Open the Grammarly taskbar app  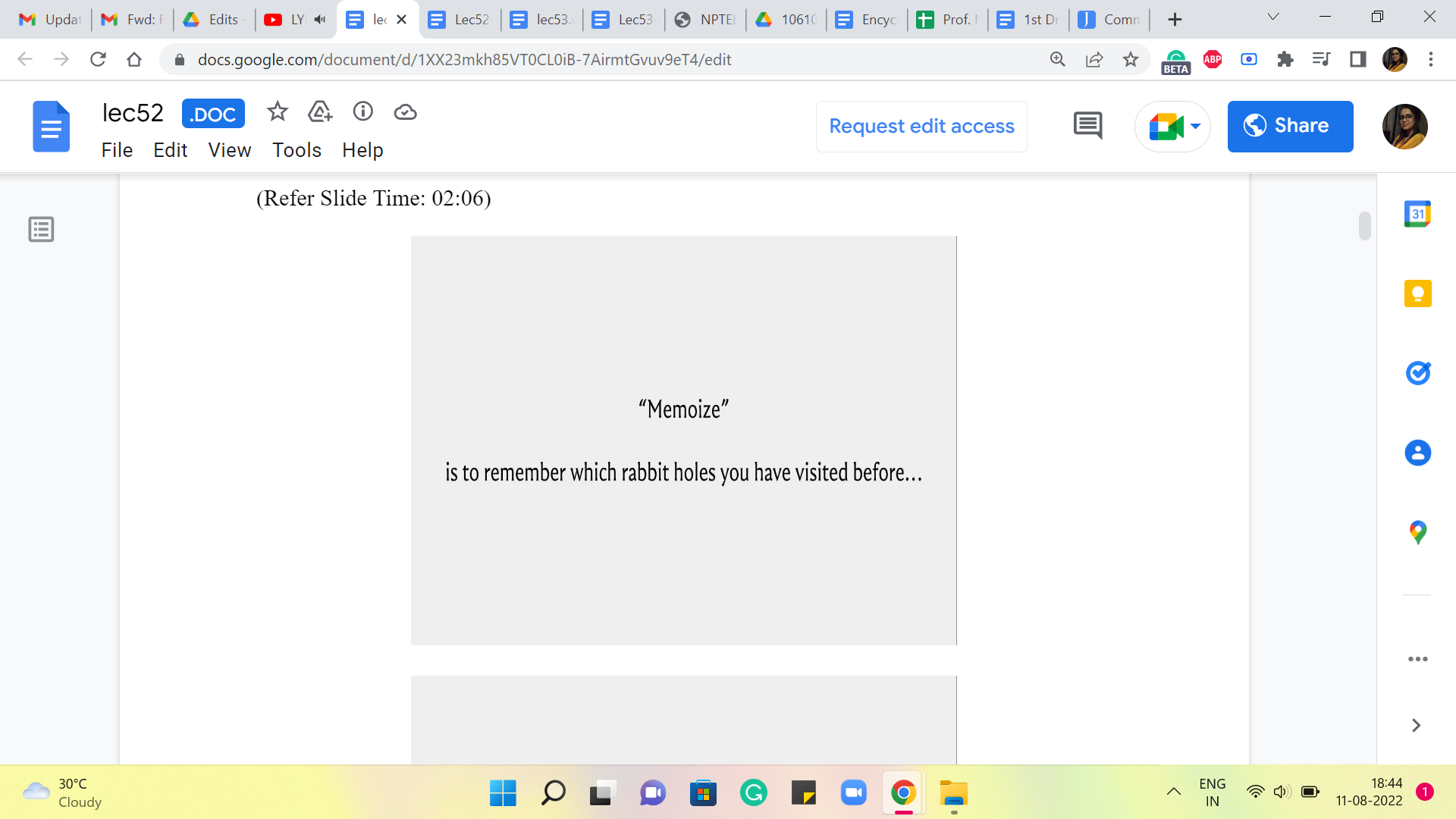pos(754,793)
